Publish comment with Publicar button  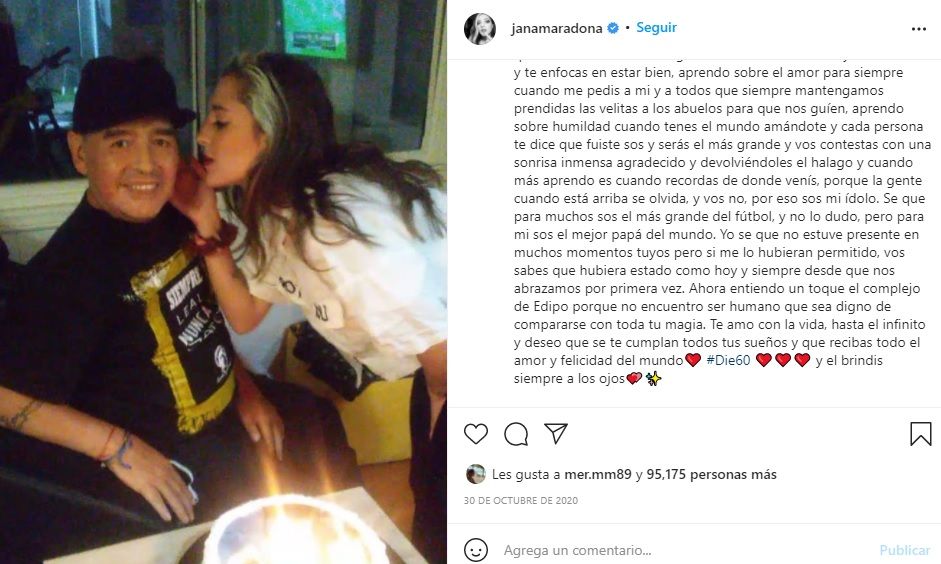pyautogui.click(x=904, y=550)
